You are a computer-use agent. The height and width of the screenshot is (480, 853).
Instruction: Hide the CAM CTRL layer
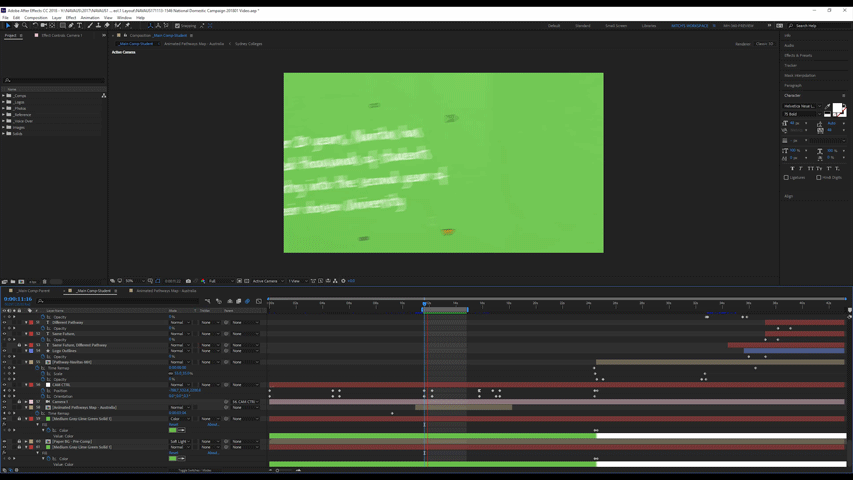(4, 385)
